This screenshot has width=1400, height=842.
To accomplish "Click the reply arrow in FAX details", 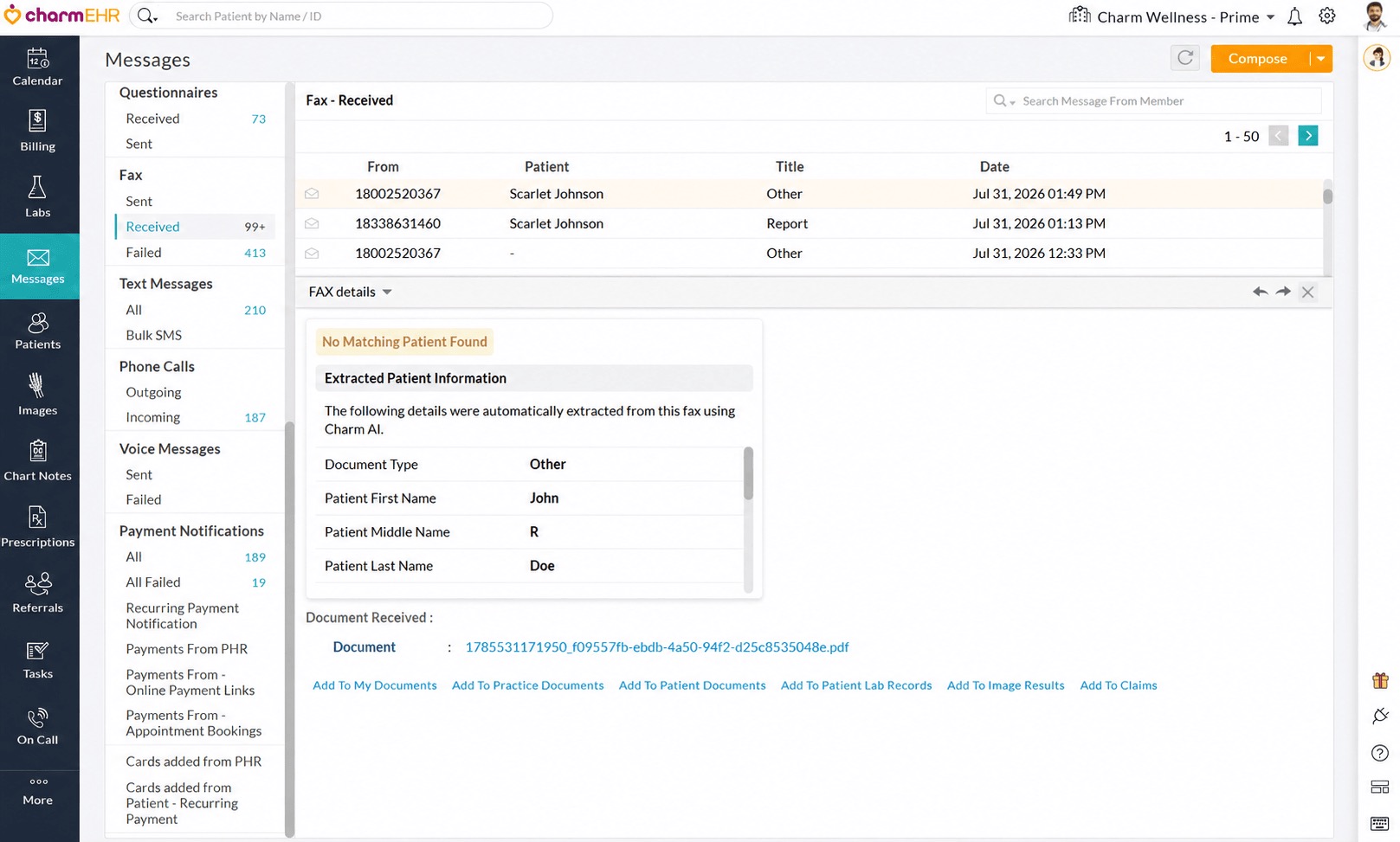I will click(1260, 292).
